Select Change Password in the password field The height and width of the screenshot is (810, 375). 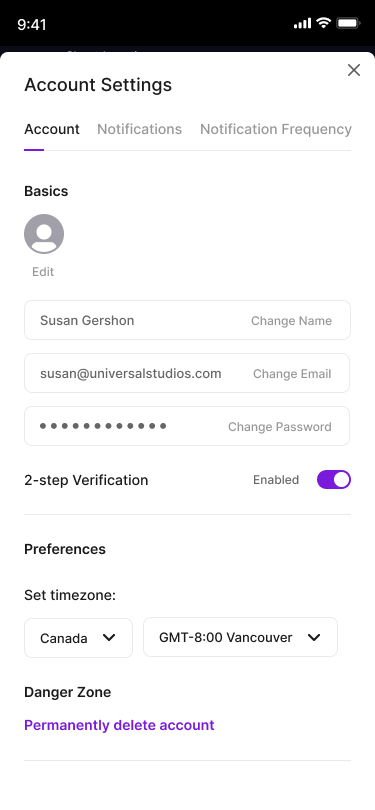point(280,427)
